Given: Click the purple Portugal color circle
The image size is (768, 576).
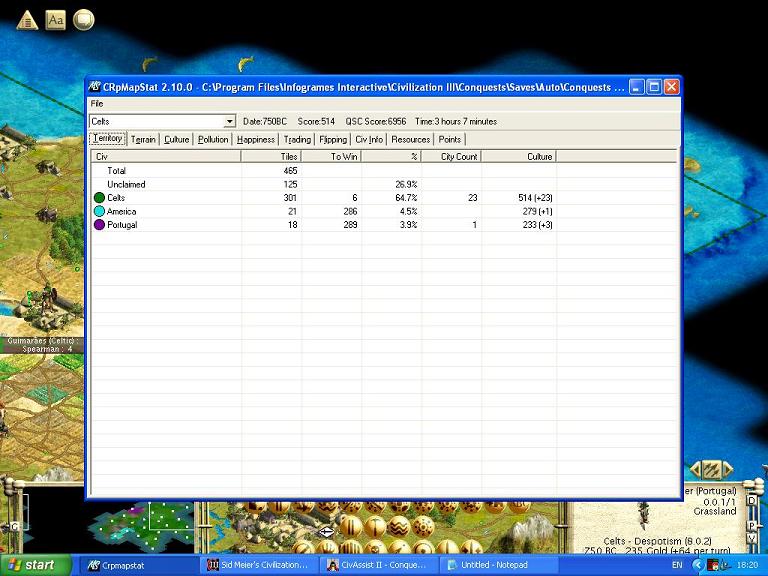Looking at the screenshot, I should [99, 225].
